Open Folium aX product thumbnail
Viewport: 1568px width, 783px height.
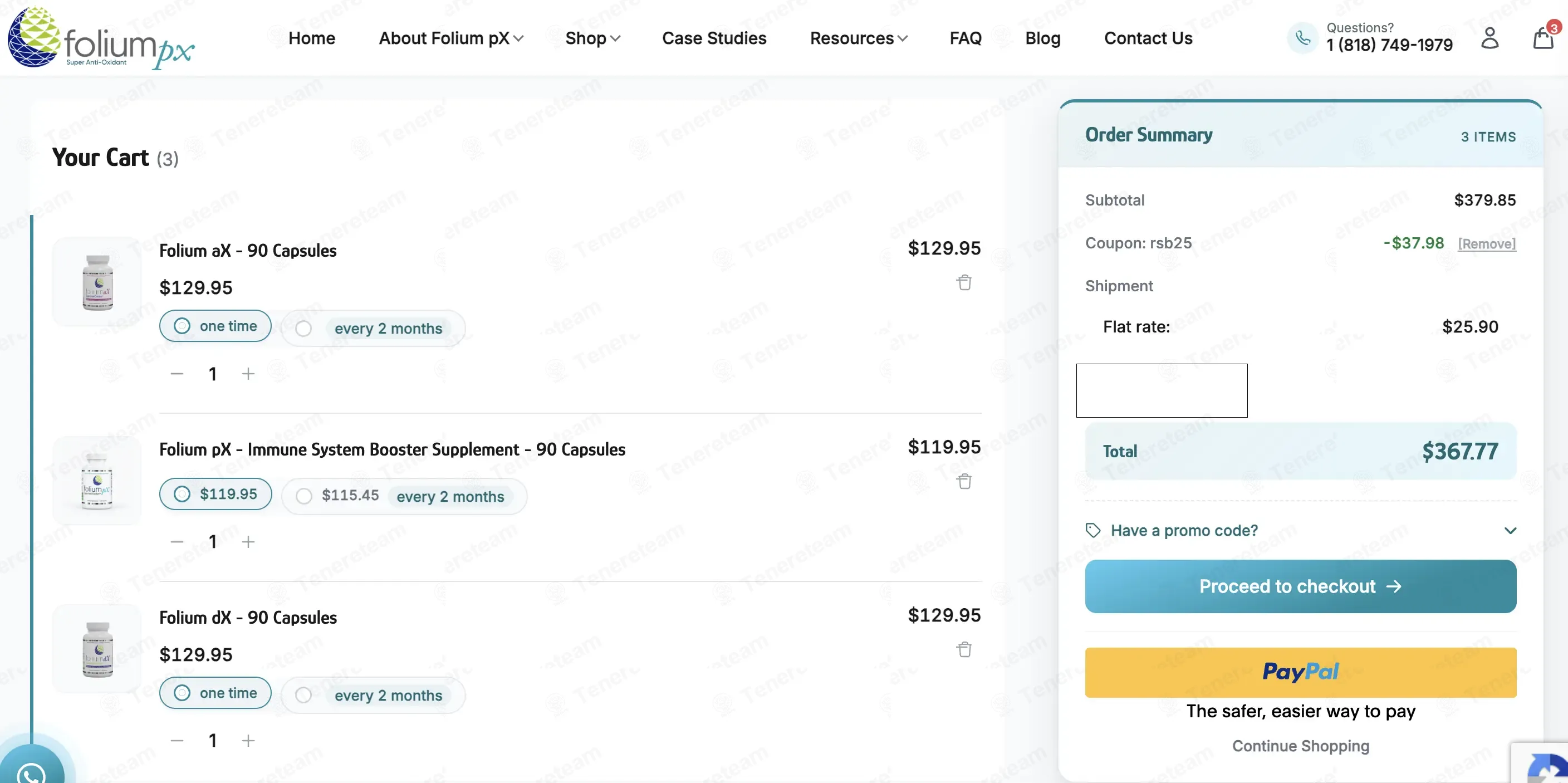97,282
